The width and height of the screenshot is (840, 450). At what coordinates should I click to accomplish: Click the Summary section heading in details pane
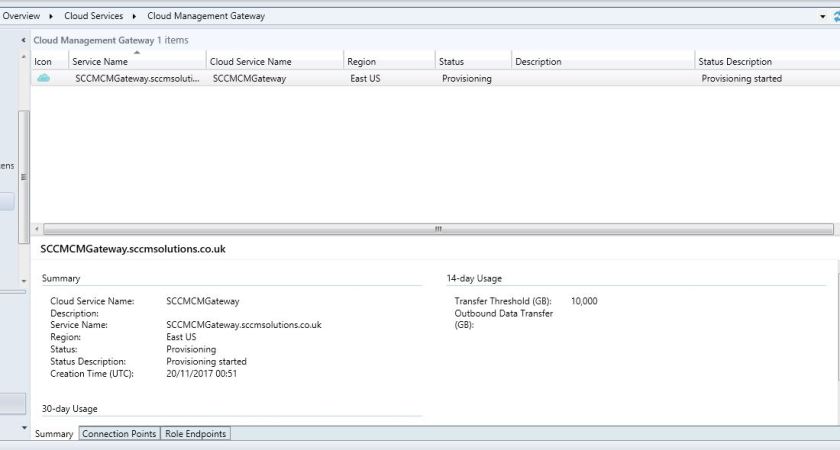coord(61,279)
